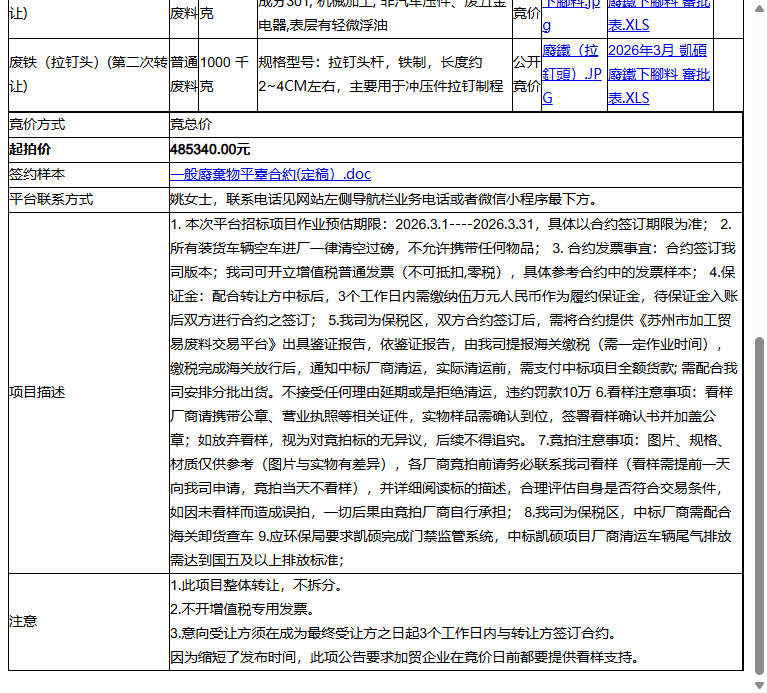Click the 公开竞价 cell in 拉钉头 row

click(527, 74)
